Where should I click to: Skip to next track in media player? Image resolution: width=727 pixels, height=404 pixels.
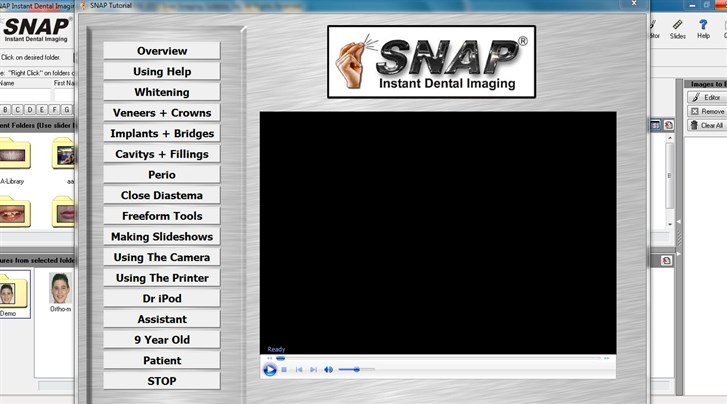(x=313, y=370)
